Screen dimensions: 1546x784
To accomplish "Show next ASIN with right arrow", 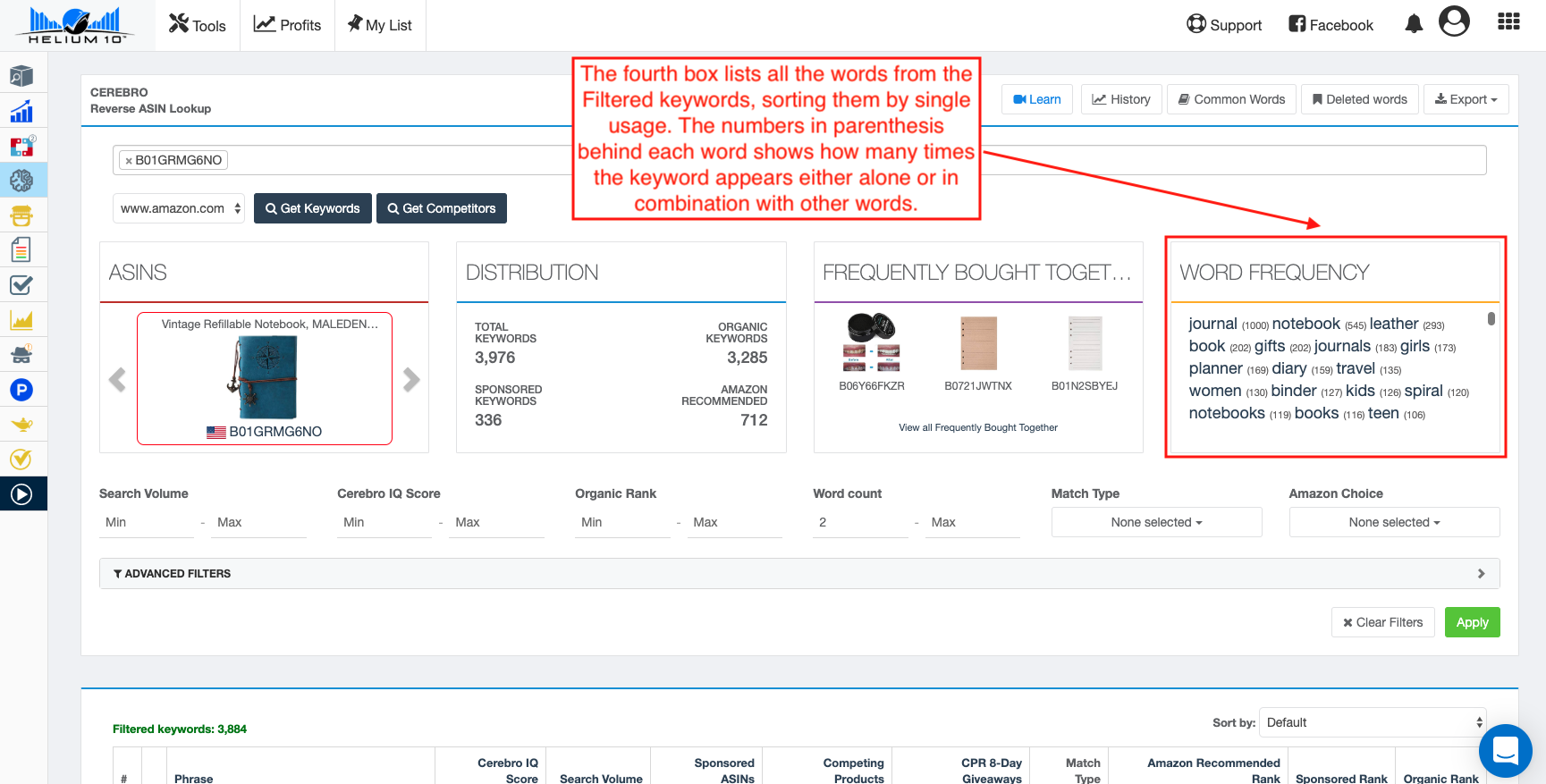I will (x=411, y=380).
